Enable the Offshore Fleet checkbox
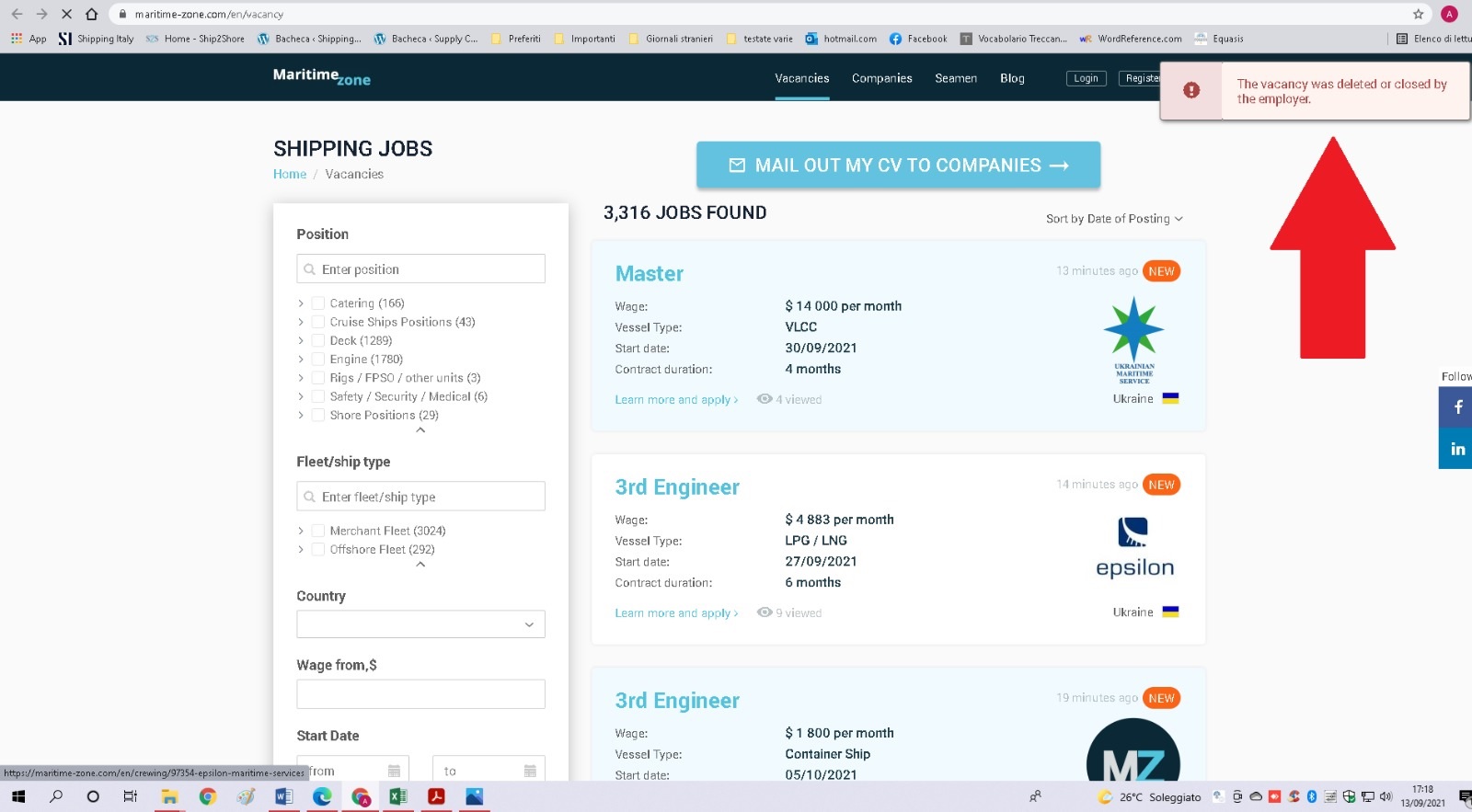Image resolution: width=1472 pixels, height=812 pixels. pos(317,550)
